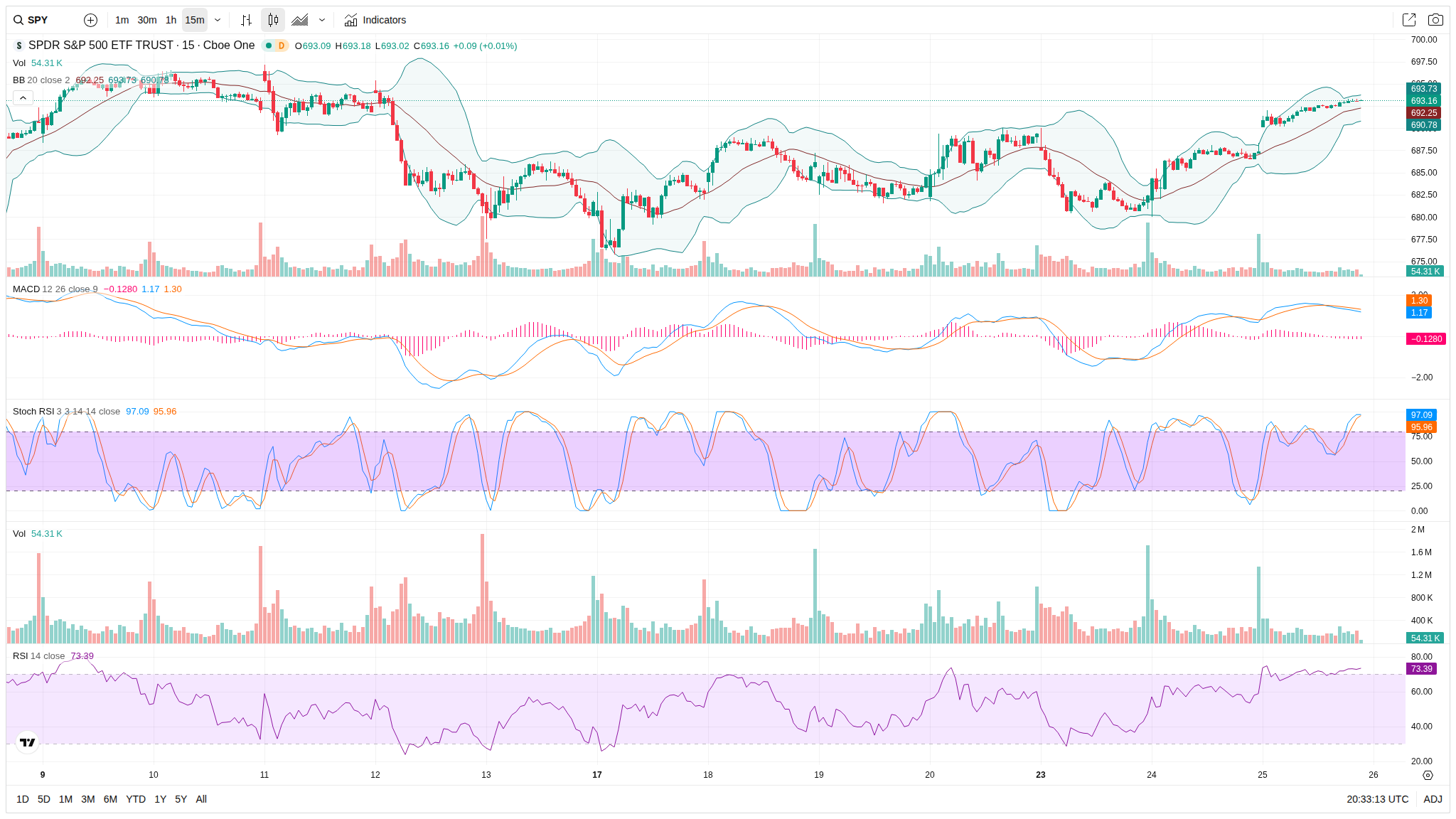1456x819 pixels.
Task: Click the 693.16 current price label
Action: coord(1423,101)
